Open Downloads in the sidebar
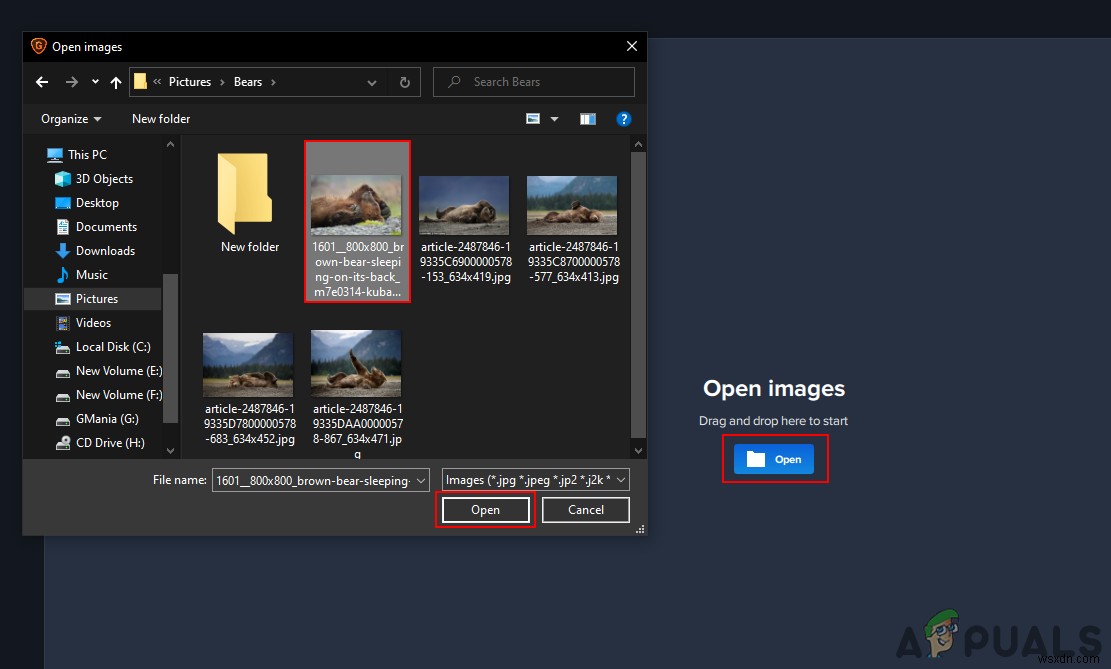The image size is (1111, 669). [x=95, y=251]
